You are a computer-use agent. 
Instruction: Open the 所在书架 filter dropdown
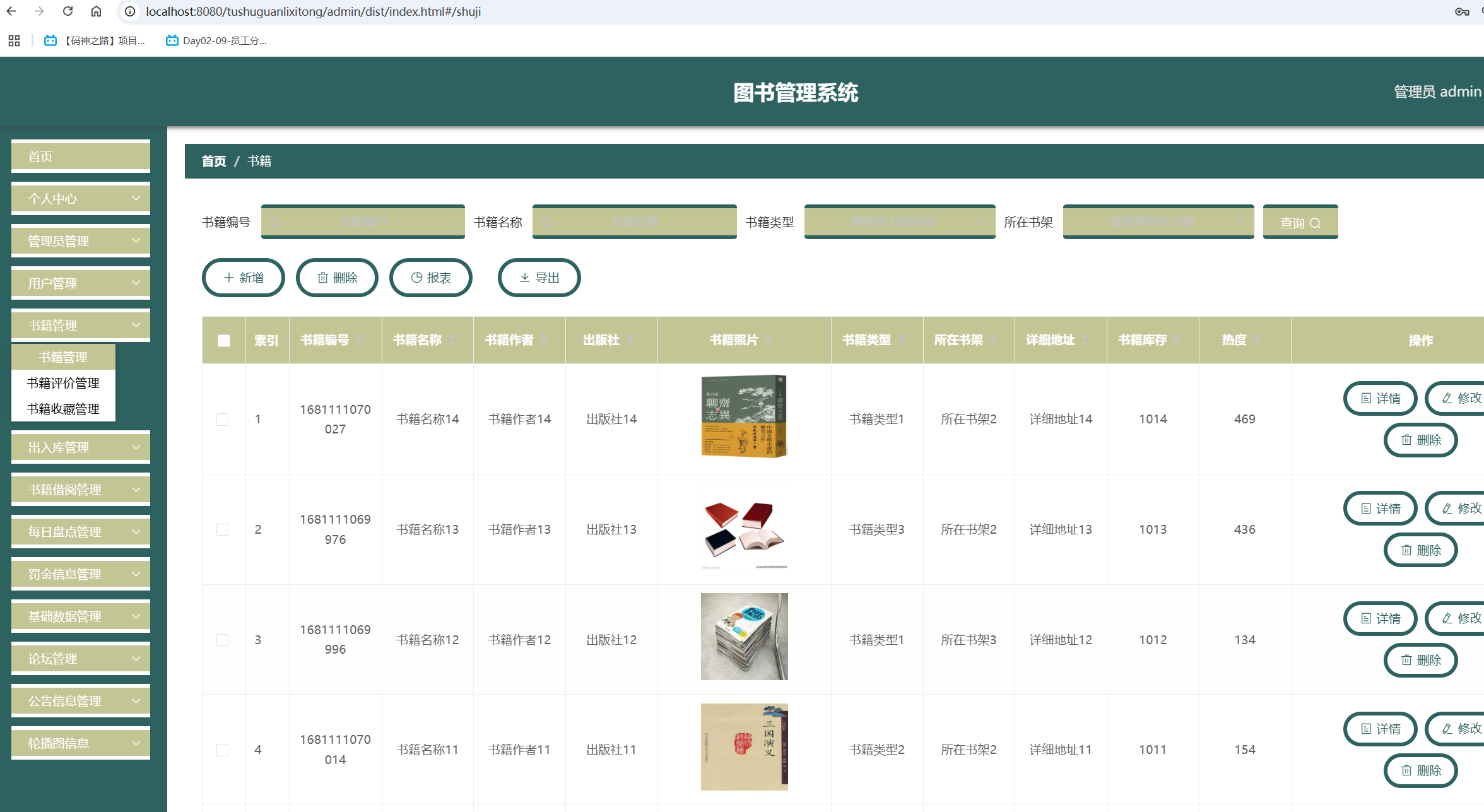click(1158, 221)
